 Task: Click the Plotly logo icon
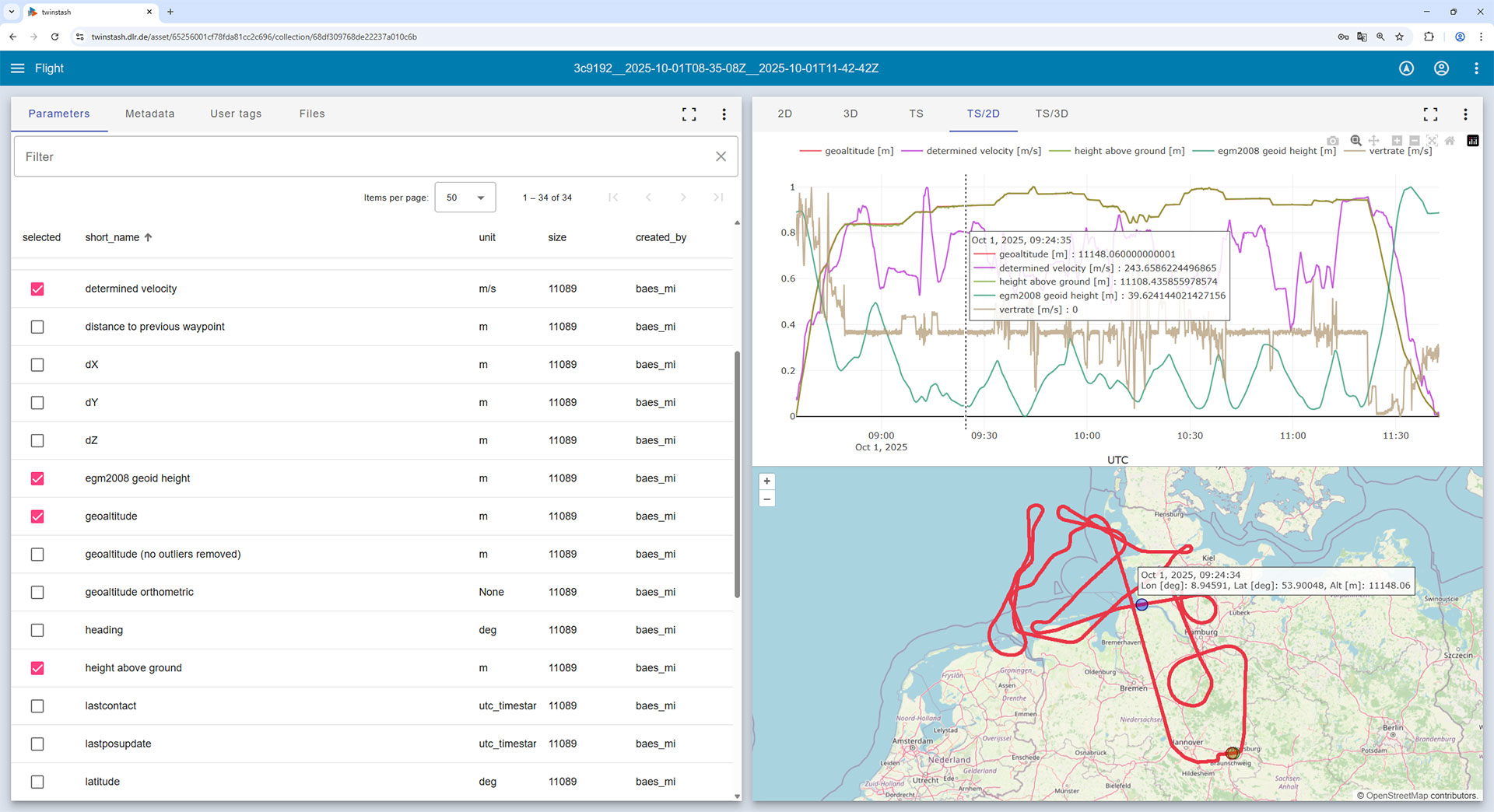[x=1472, y=141]
